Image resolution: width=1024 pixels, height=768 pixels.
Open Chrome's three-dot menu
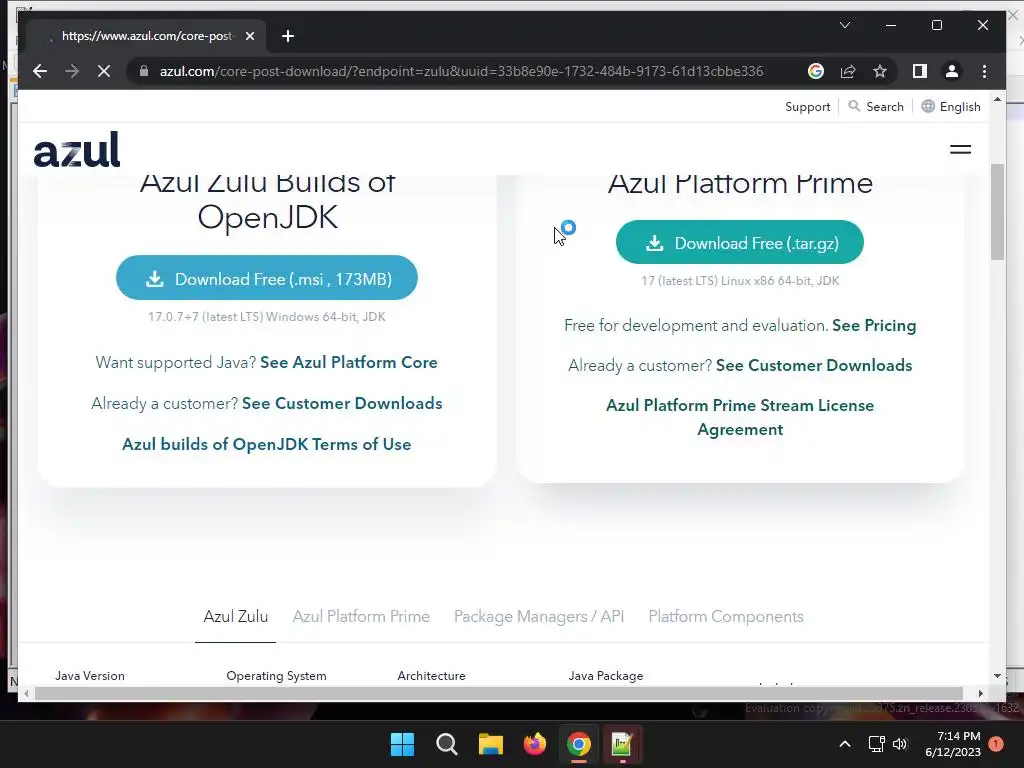pyautogui.click(x=984, y=71)
